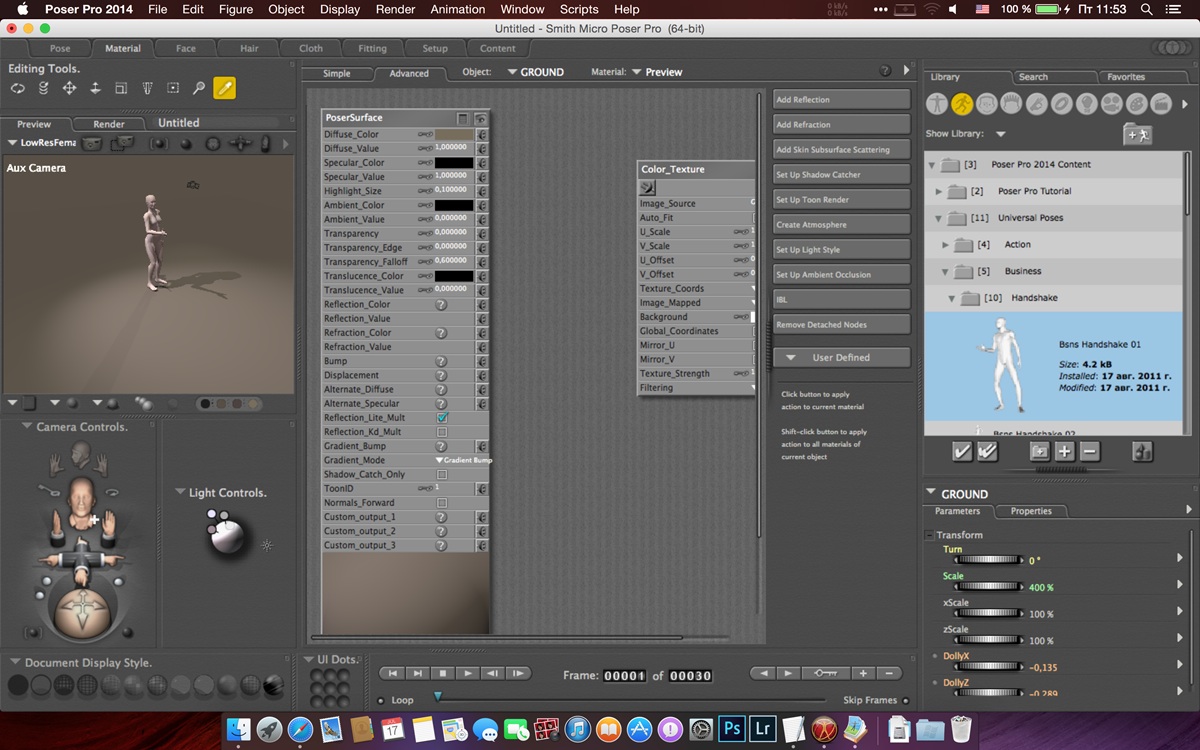Apply library preset with single checkmark
The width and height of the screenshot is (1200, 750).
pyautogui.click(x=961, y=452)
